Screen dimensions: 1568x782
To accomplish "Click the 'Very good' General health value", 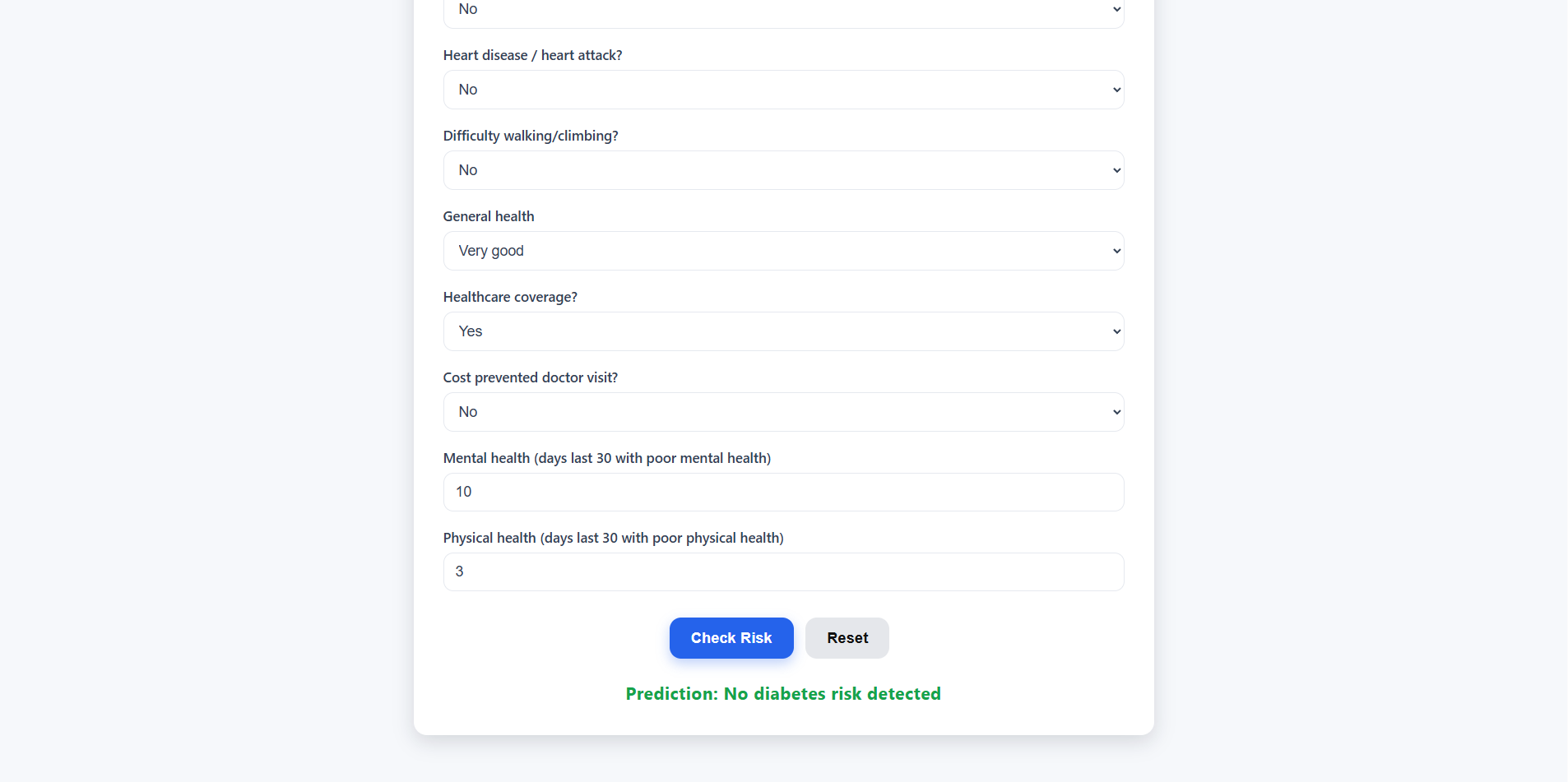I will point(491,251).
